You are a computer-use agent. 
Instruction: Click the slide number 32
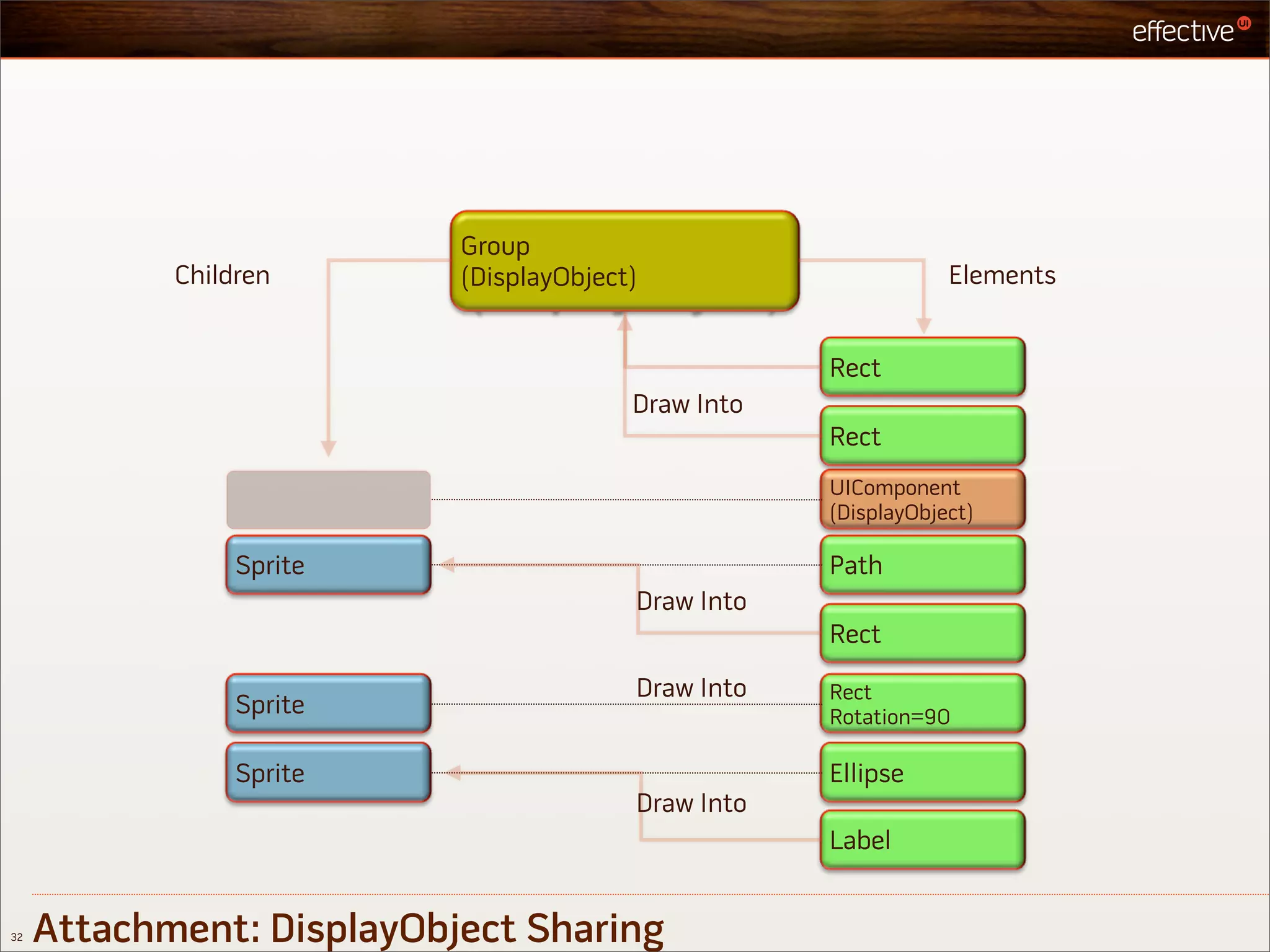pos(17,937)
